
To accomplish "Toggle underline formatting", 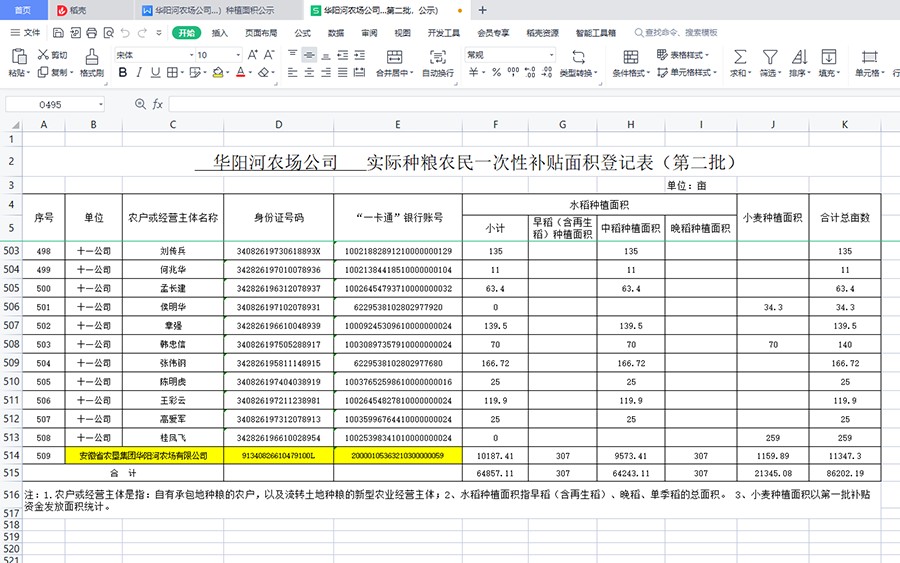I will 157,73.
